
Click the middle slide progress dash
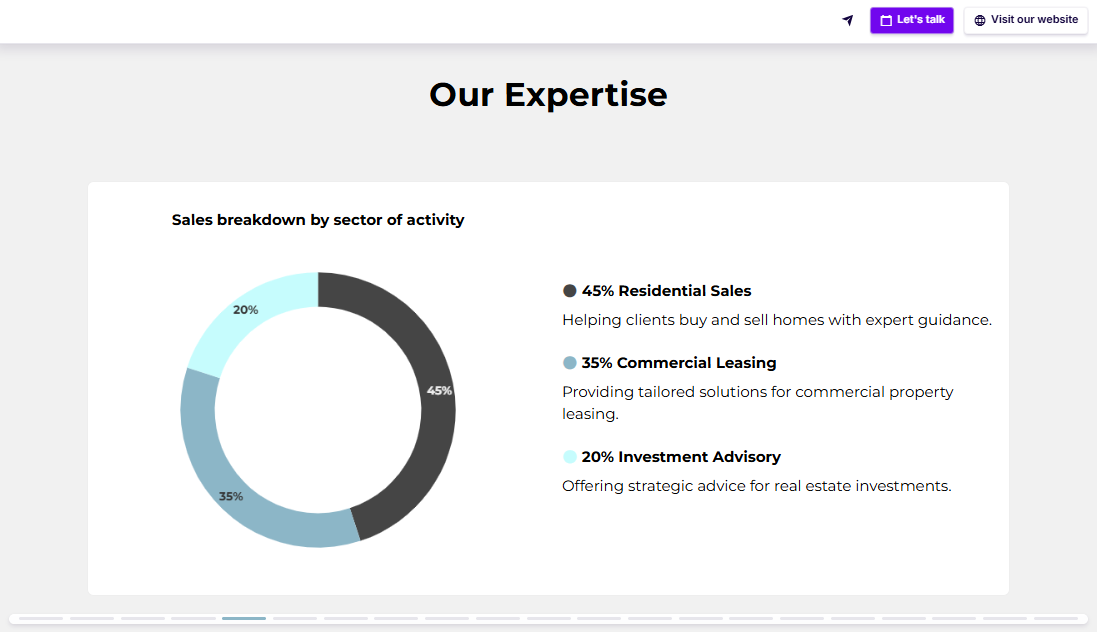(547, 619)
